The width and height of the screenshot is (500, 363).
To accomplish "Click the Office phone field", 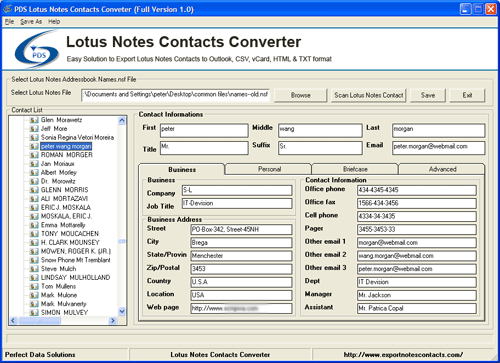I will (417, 190).
